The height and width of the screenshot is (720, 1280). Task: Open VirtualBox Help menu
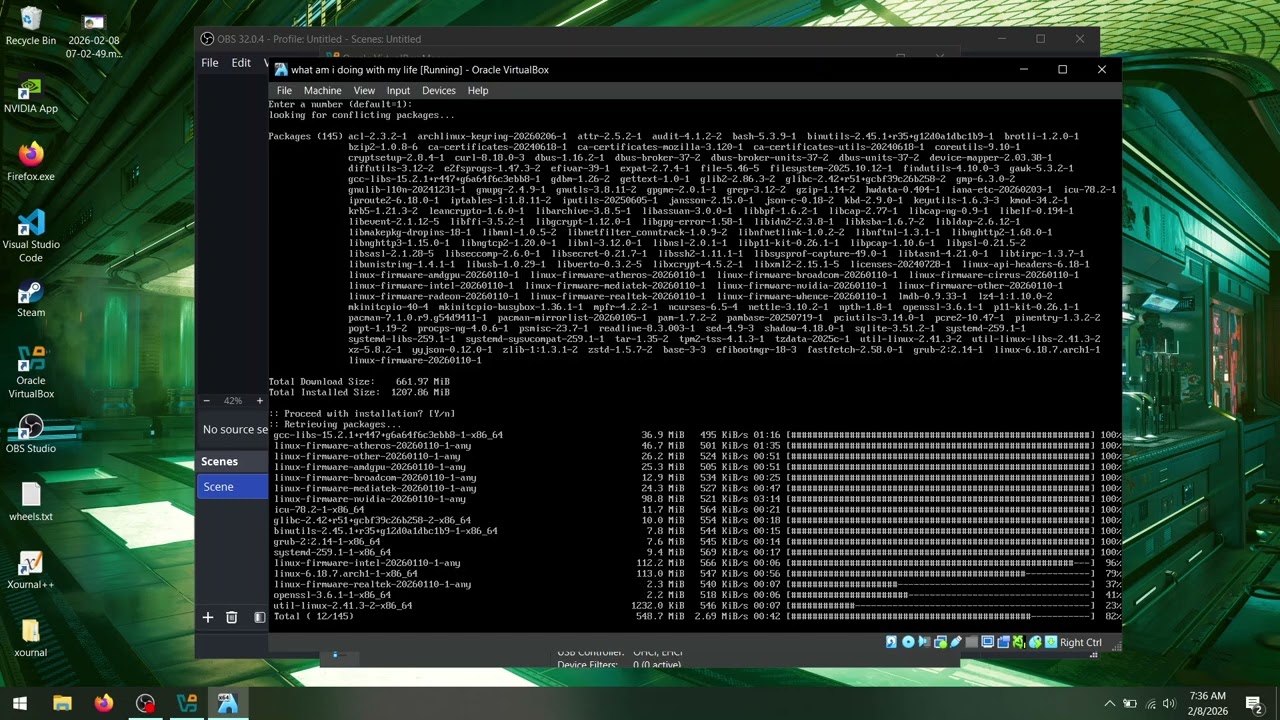point(478,91)
